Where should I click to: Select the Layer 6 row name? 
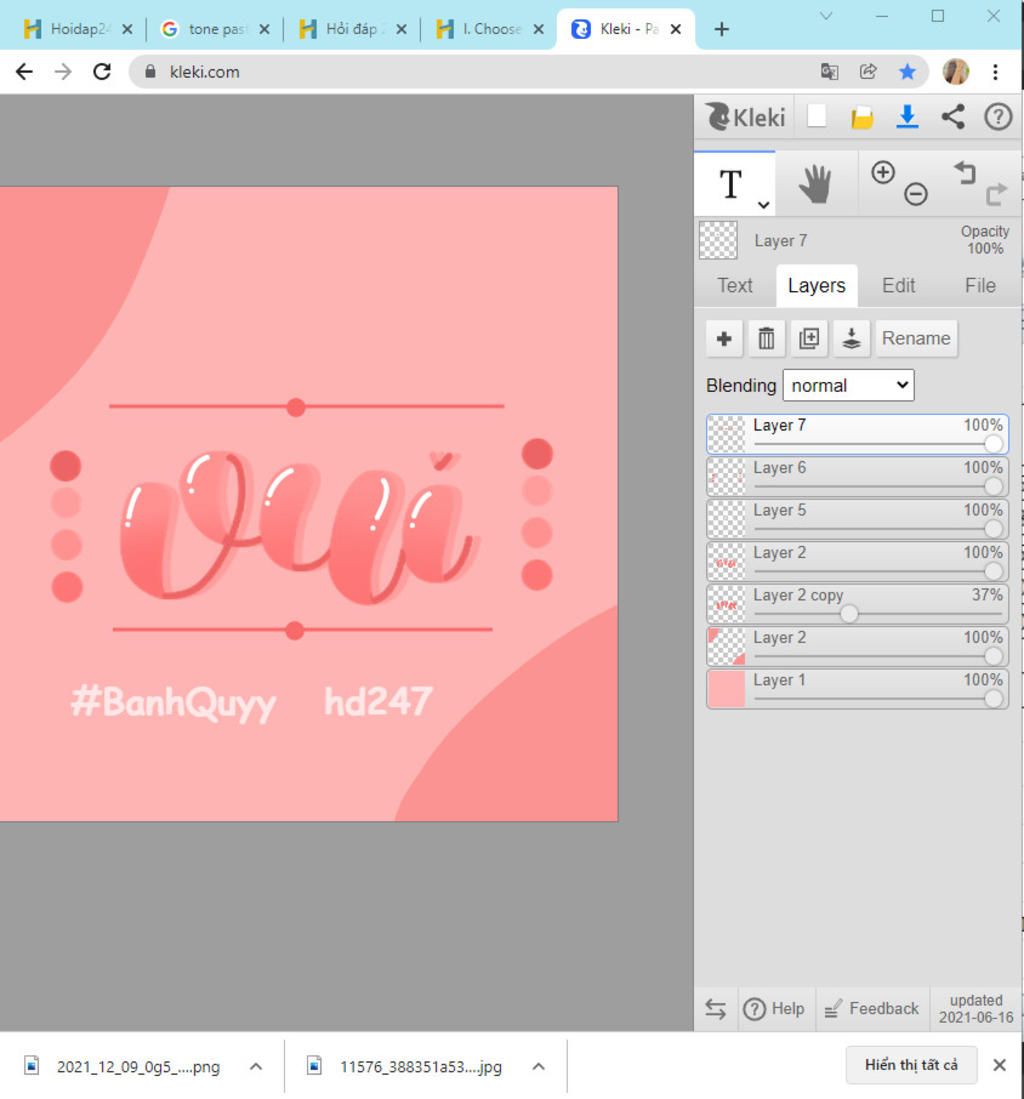[779, 467]
